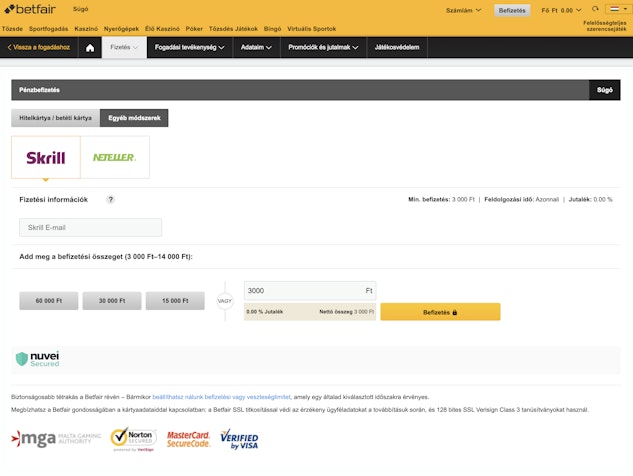633x476 pixels.
Task: Click the Nuvei Secured badge
Action: 38,358
